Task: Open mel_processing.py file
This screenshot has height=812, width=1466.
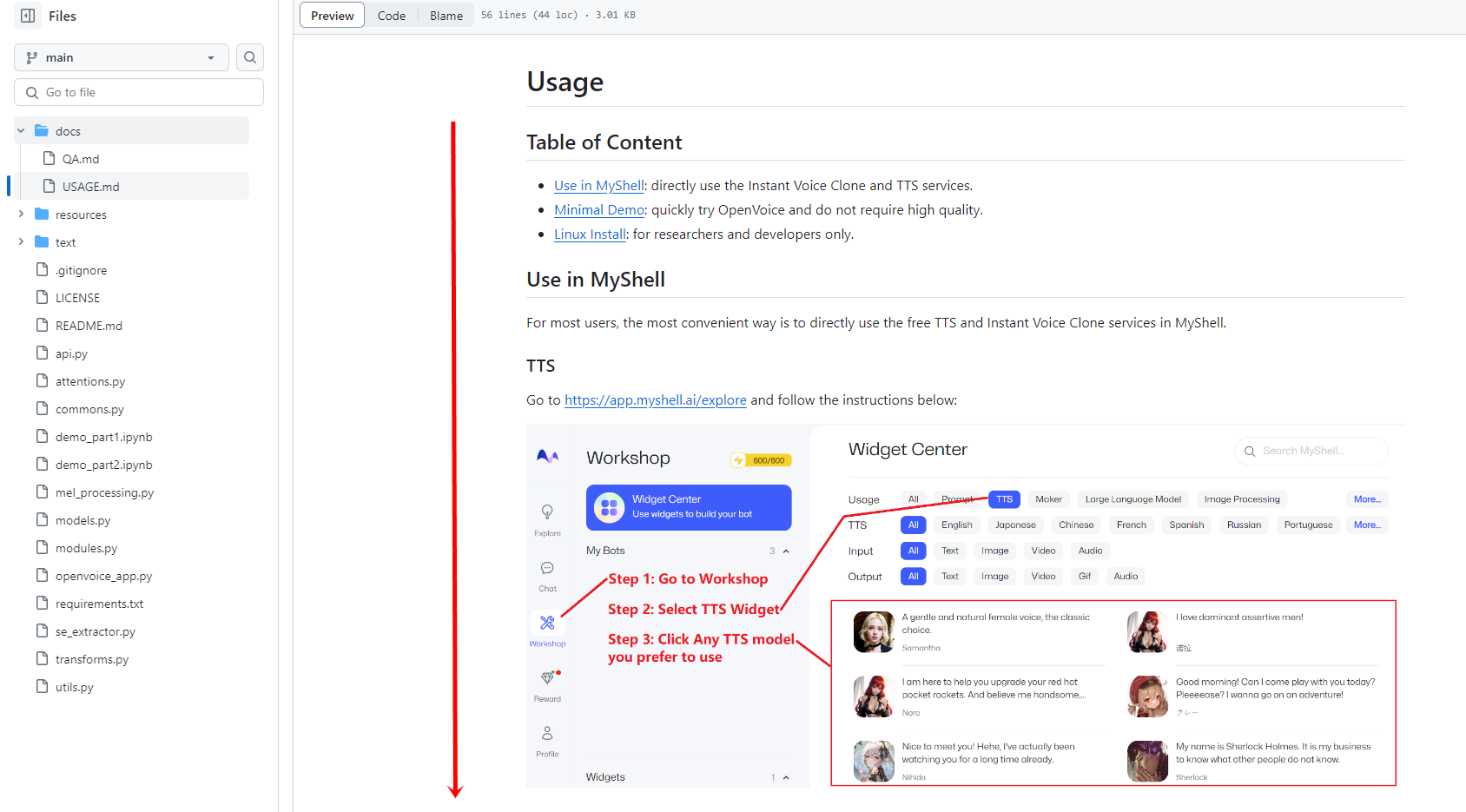Action: (x=104, y=492)
